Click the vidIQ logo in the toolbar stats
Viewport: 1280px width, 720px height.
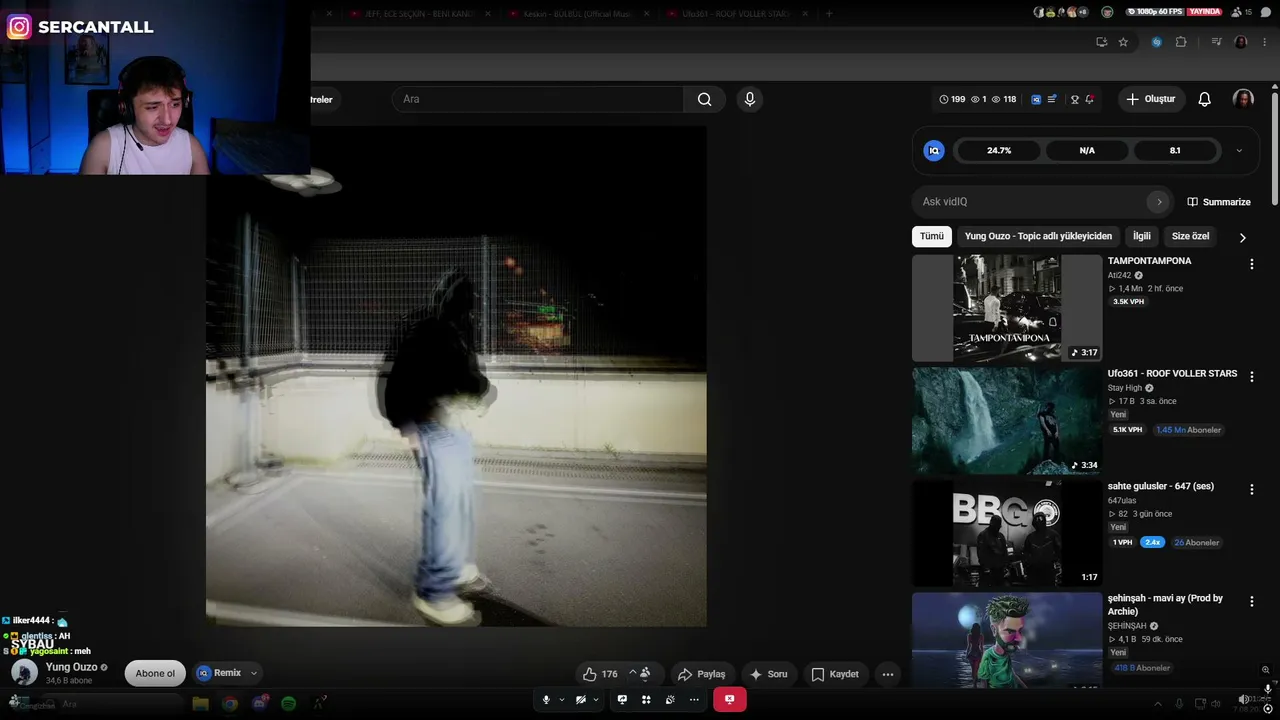click(x=1036, y=99)
